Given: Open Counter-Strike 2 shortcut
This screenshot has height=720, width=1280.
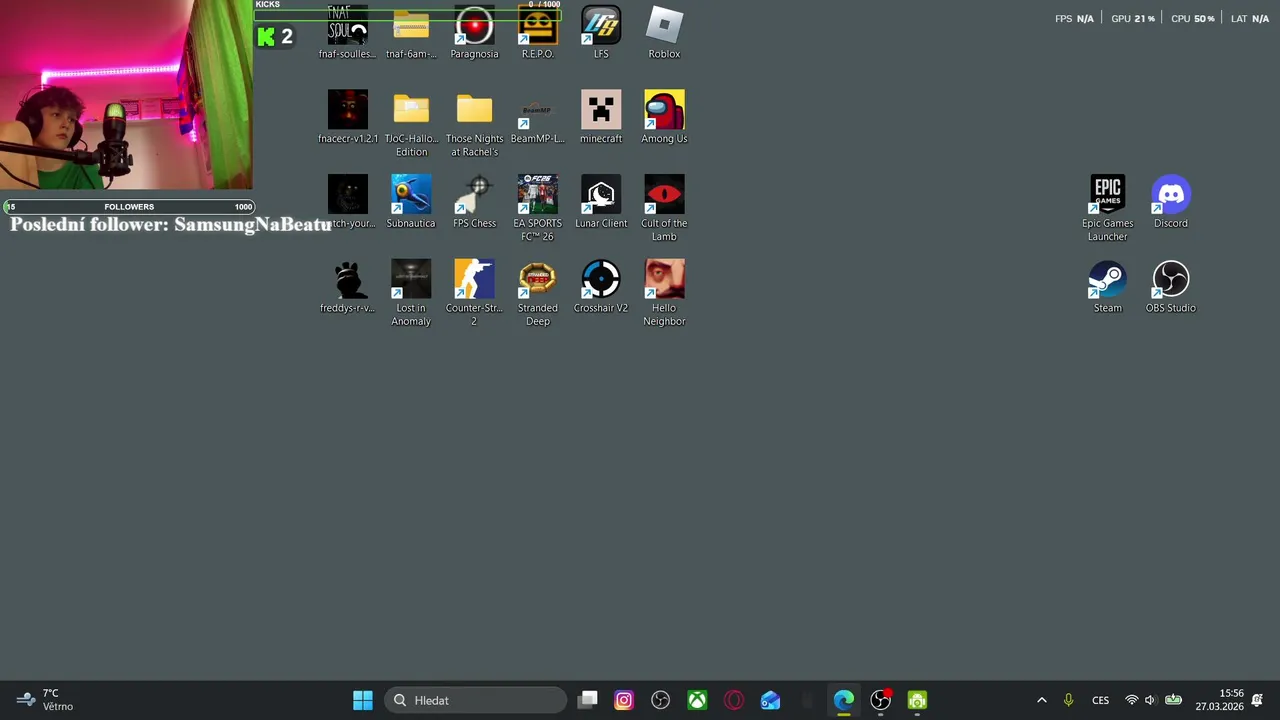Looking at the screenshot, I should 474,293.
